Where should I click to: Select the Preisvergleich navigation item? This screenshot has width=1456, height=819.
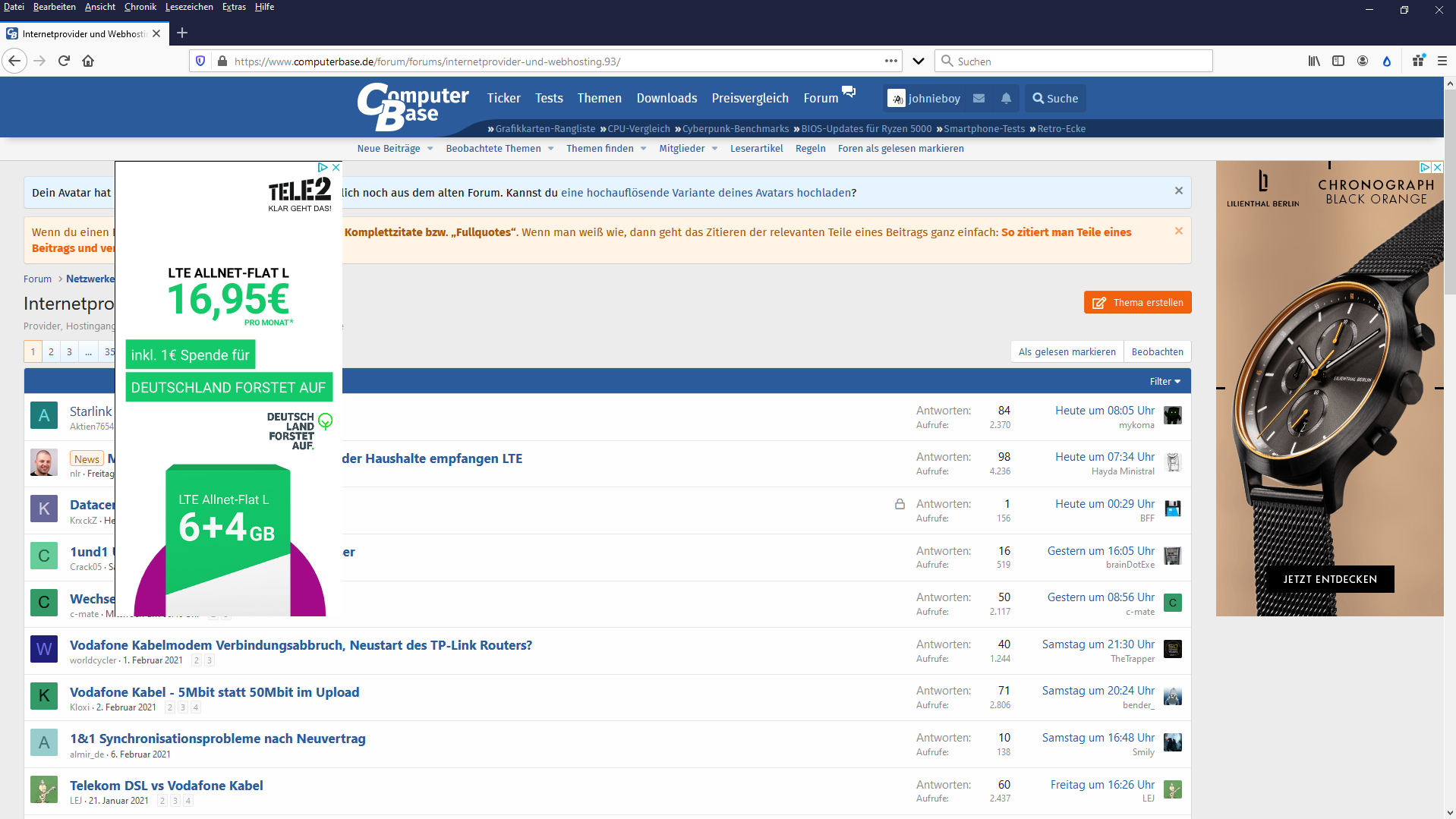pos(750,98)
